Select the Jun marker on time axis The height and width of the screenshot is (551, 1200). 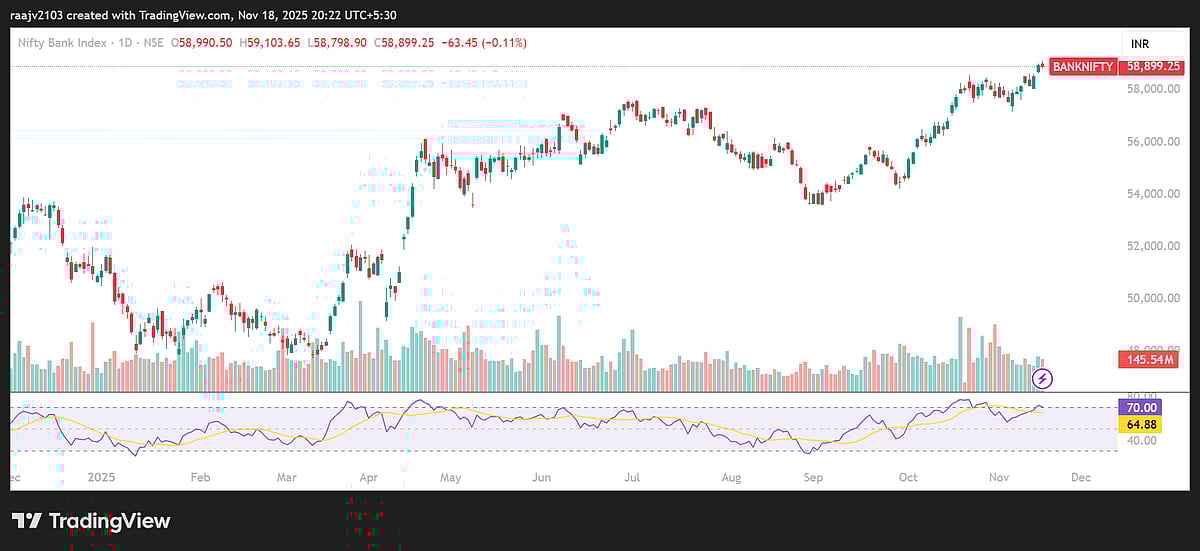(x=541, y=478)
